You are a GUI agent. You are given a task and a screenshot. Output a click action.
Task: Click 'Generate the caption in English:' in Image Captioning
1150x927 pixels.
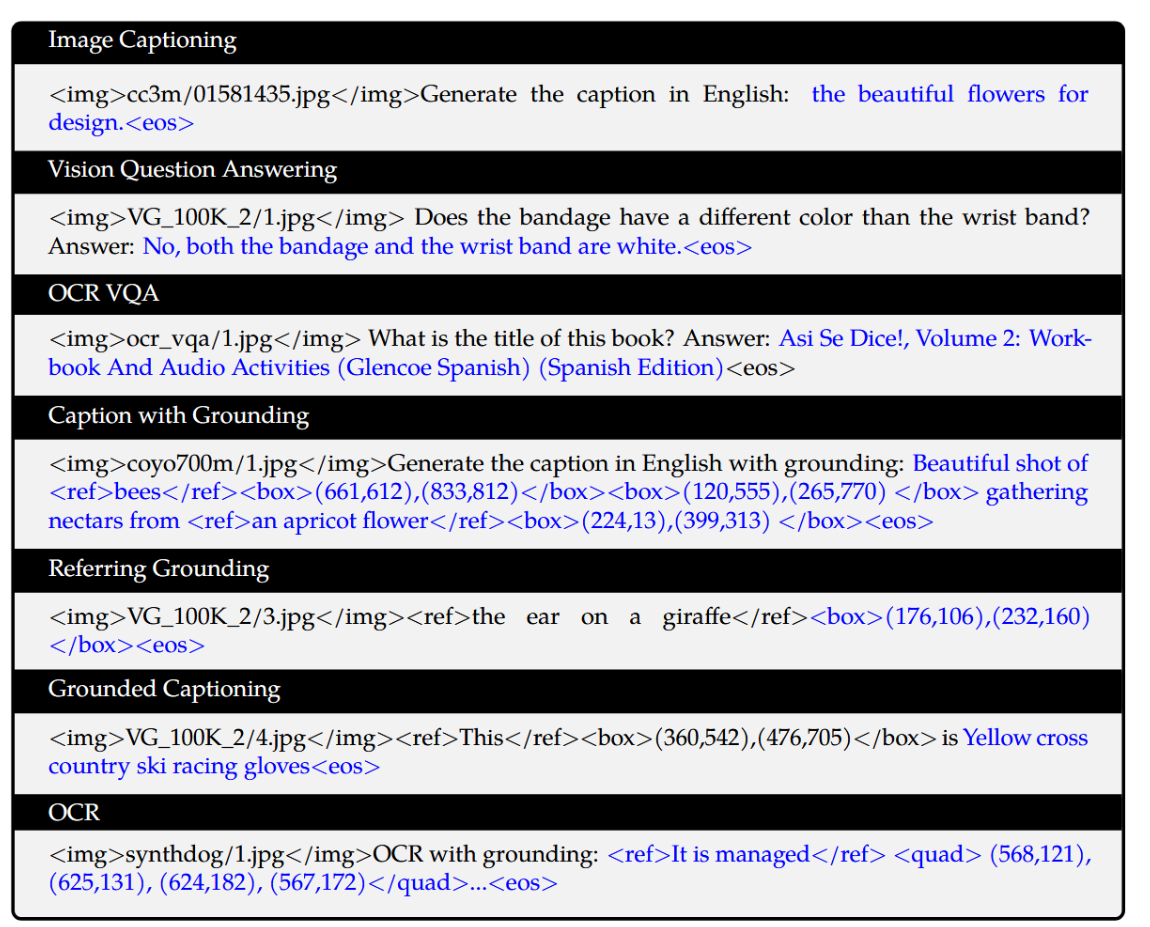[x=605, y=95]
